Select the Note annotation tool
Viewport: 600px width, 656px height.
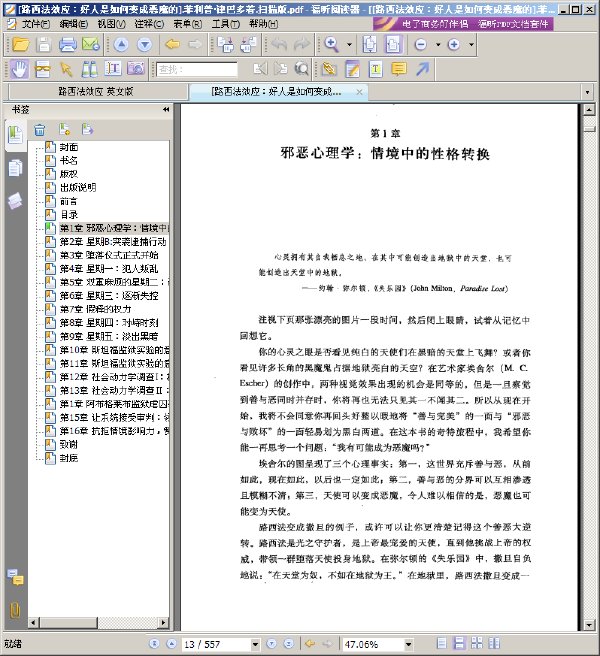(353, 69)
